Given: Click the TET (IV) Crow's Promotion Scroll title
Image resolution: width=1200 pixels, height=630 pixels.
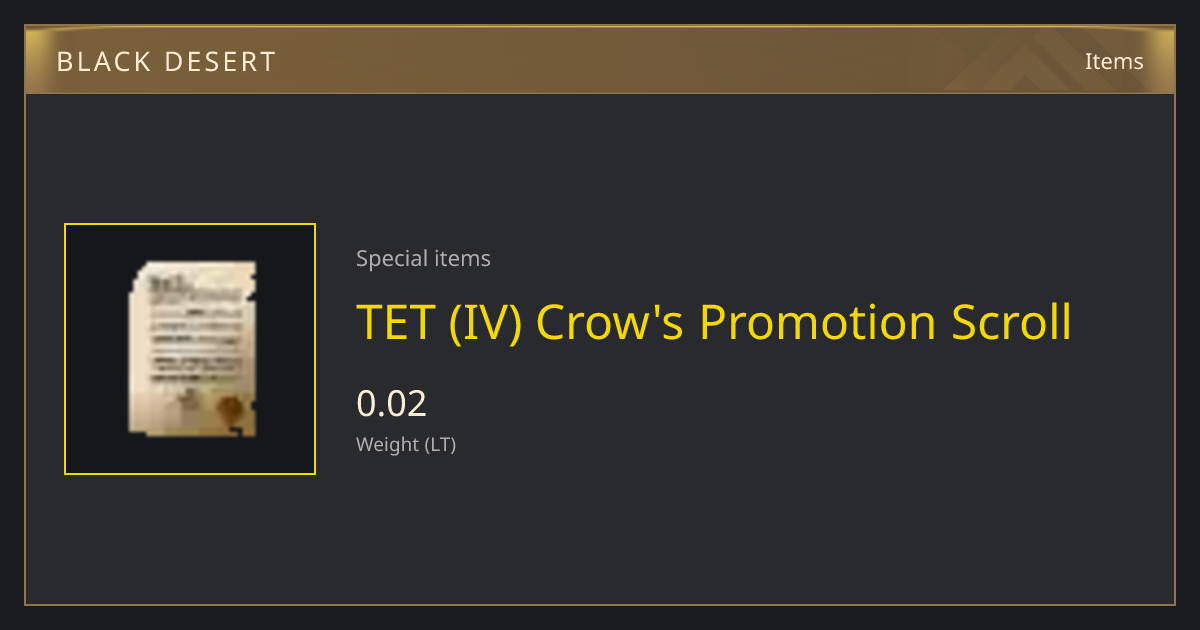Looking at the screenshot, I should point(714,323).
